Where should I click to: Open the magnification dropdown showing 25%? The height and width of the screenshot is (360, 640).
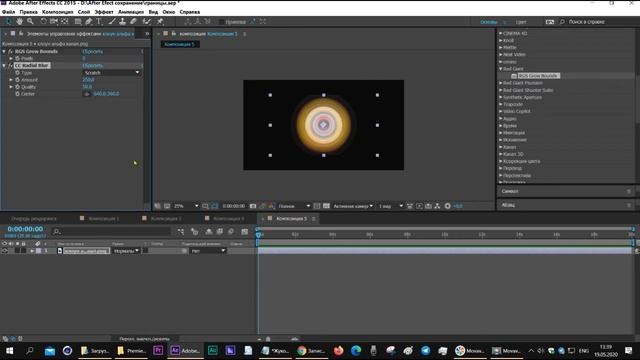(186, 206)
